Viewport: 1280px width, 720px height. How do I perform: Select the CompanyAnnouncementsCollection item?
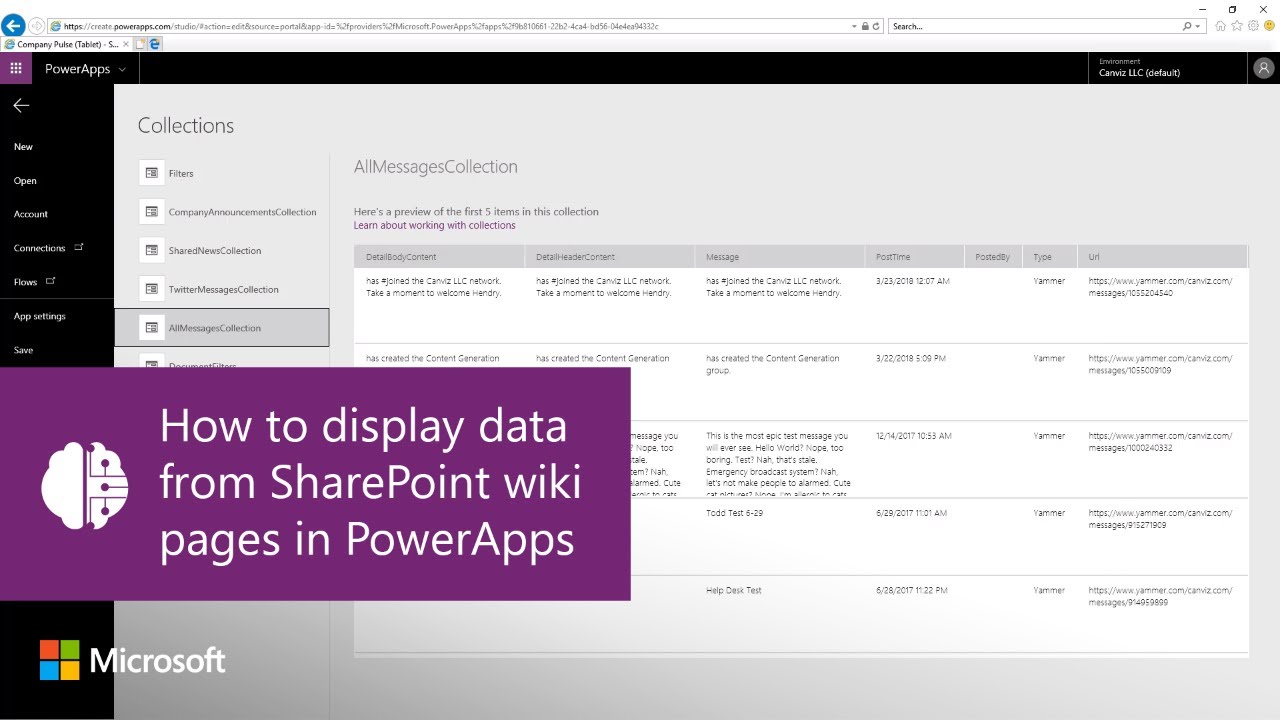[x=222, y=212]
